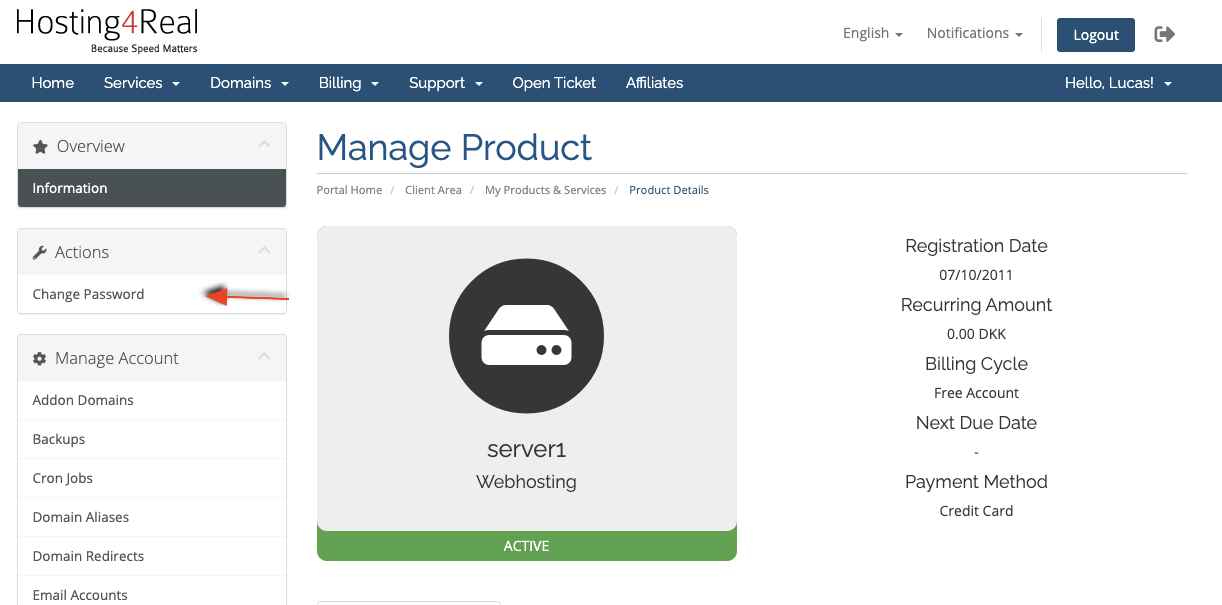Collapse the Actions panel chevron

point(264,251)
